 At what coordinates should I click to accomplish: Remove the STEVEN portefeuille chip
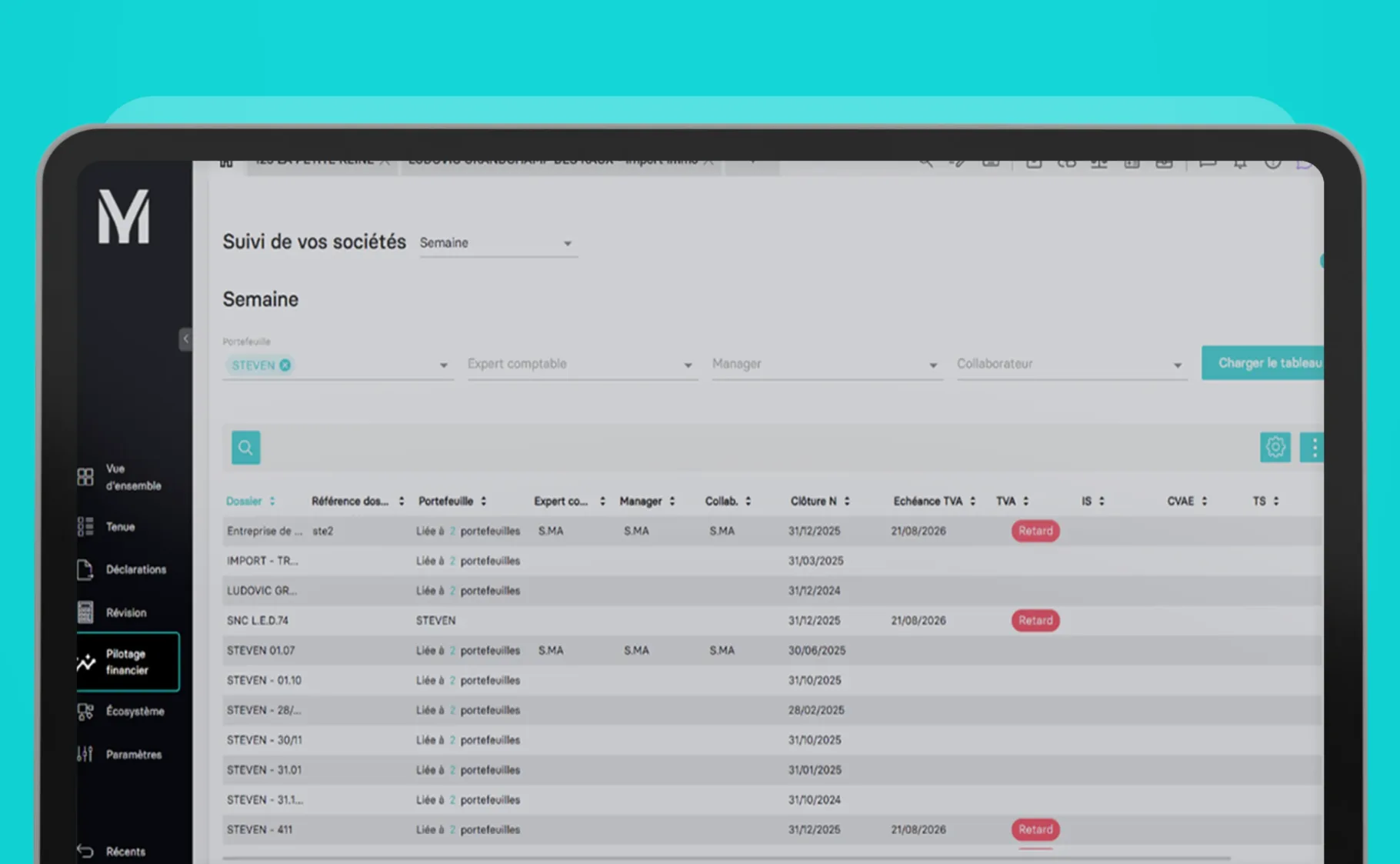pos(285,365)
